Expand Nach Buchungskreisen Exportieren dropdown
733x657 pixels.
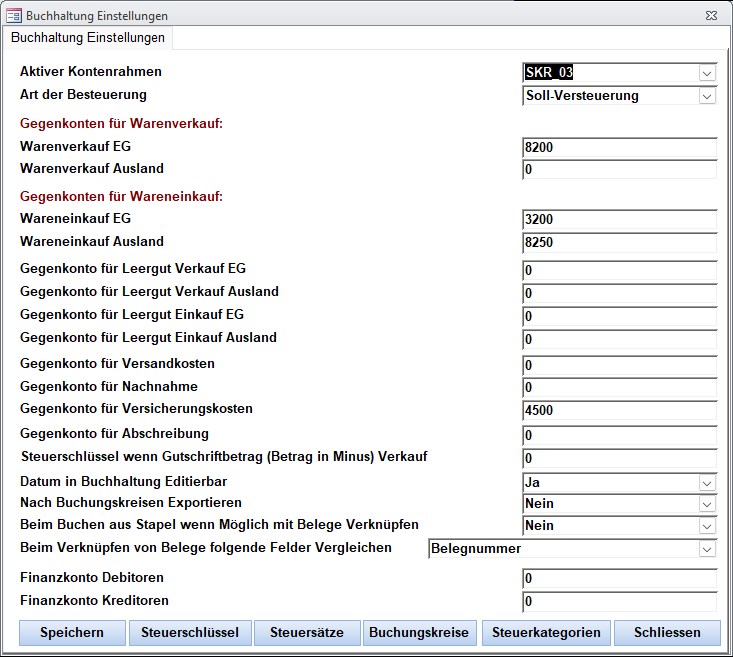(707, 505)
